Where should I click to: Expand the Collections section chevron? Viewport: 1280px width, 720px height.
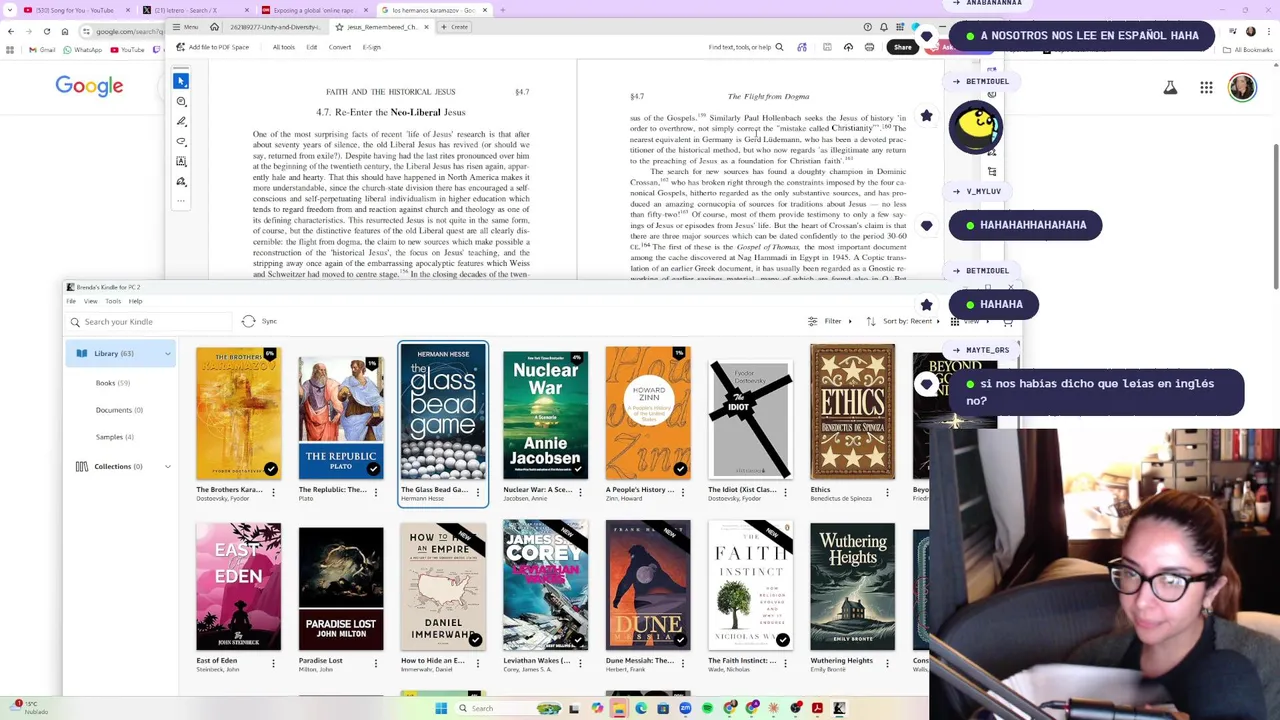(x=167, y=466)
